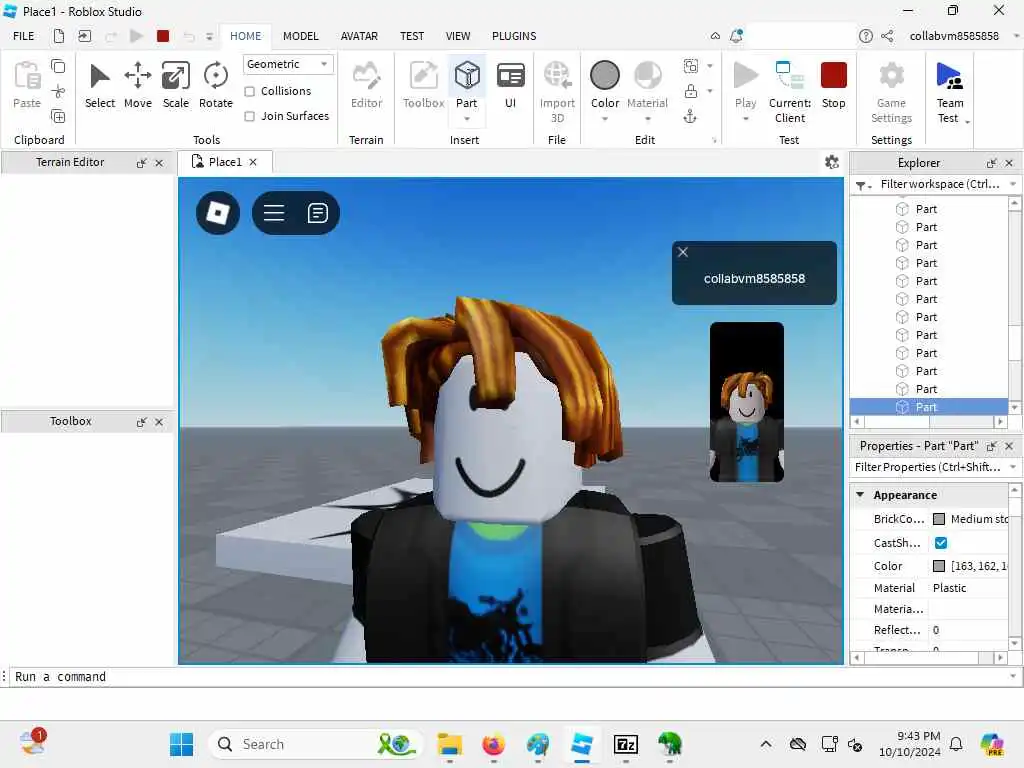
Task: Open the FILE menu
Action: point(24,36)
